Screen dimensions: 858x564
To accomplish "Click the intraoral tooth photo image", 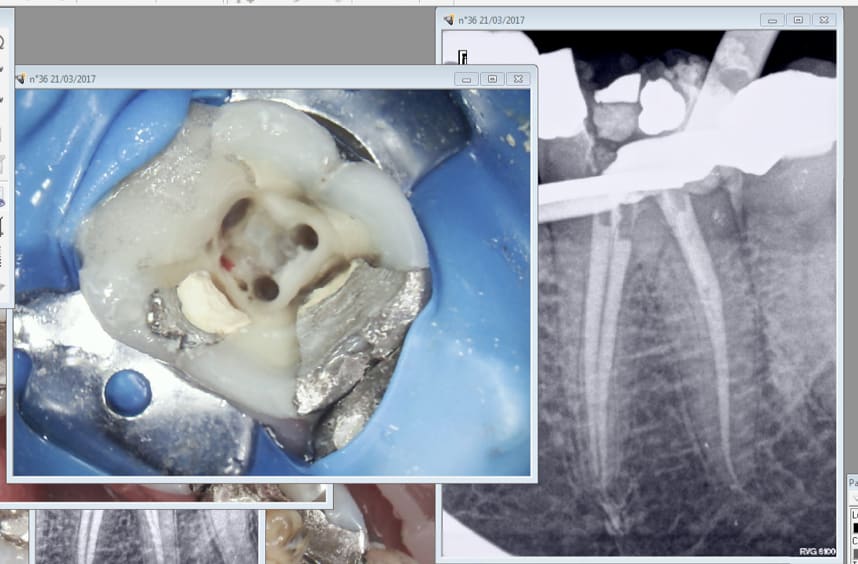I will click(x=270, y=280).
